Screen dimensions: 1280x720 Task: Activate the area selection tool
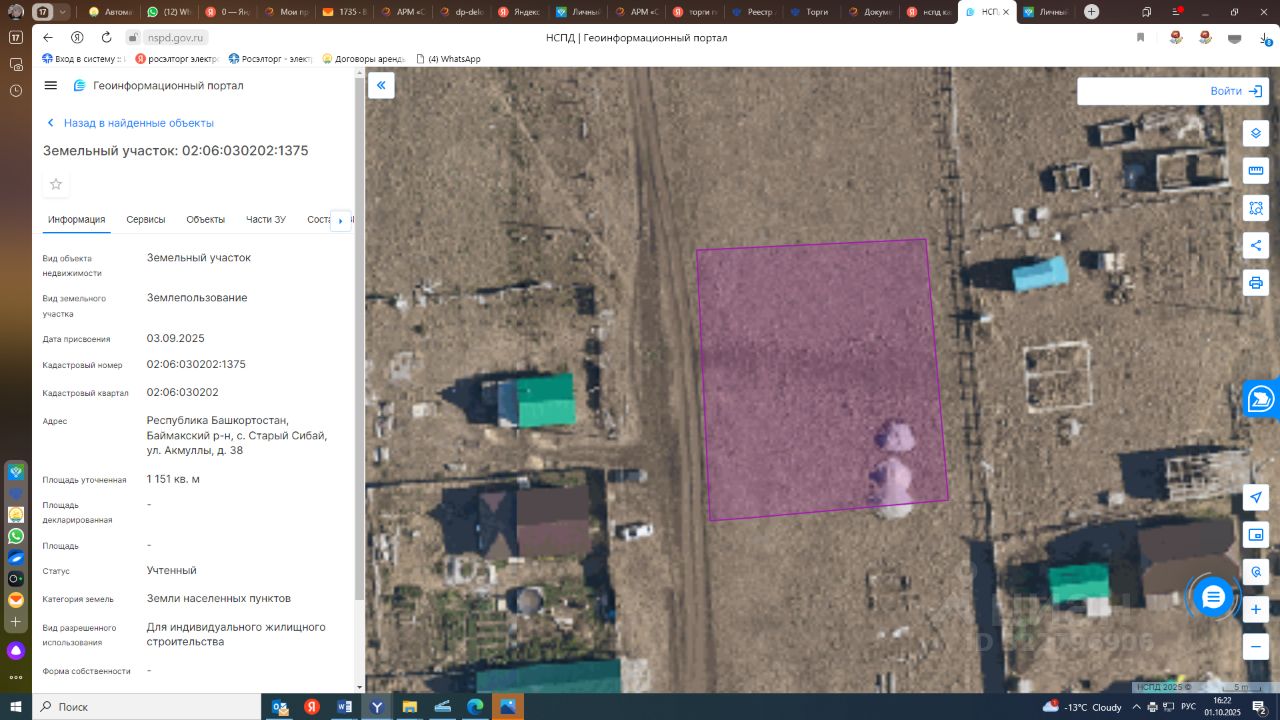1256,208
